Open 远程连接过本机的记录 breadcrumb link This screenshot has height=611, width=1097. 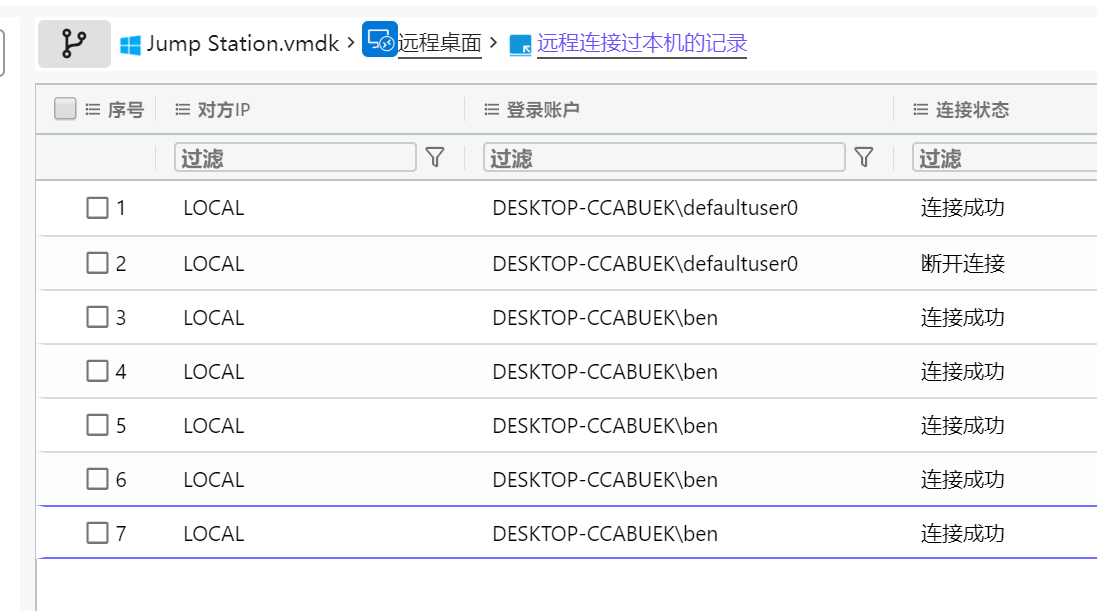[x=642, y=43]
